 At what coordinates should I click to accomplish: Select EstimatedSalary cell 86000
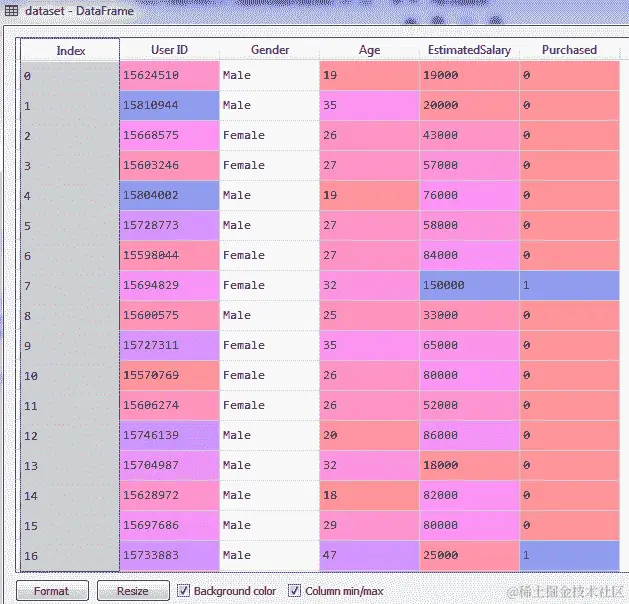469,436
